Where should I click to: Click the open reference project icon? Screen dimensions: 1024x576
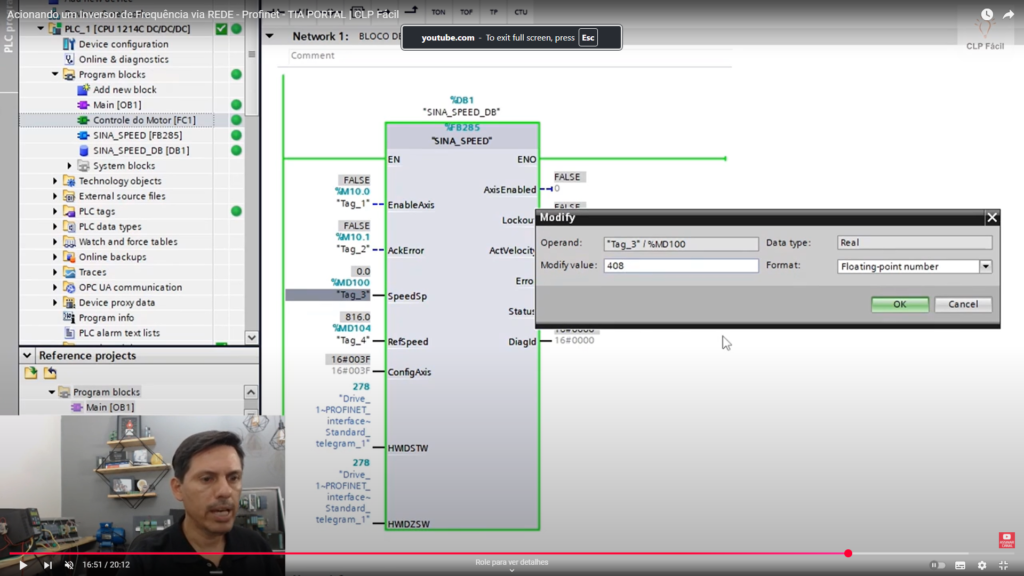point(31,373)
